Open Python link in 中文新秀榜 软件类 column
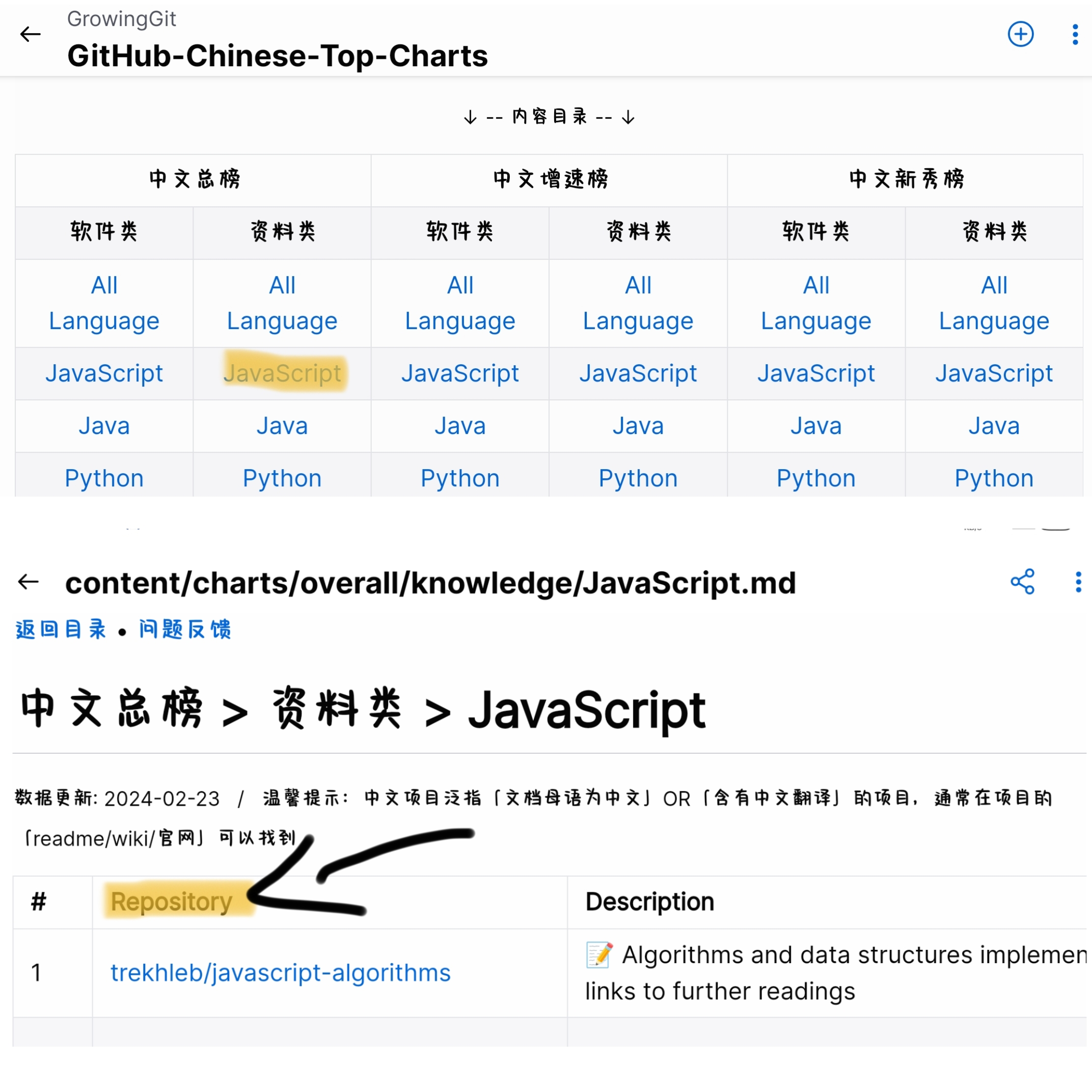Image resolution: width=1092 pixels, height=1092 pixels. [815, 478]
